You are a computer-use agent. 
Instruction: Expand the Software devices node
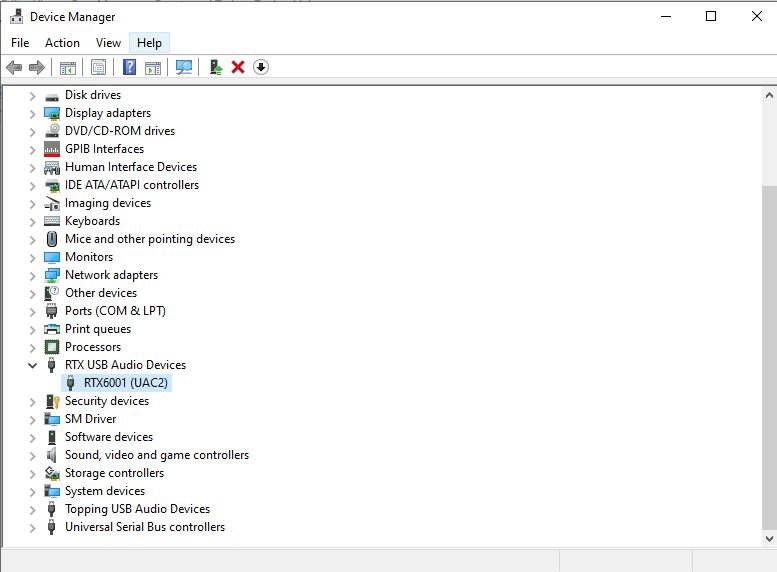pos(33,438)
